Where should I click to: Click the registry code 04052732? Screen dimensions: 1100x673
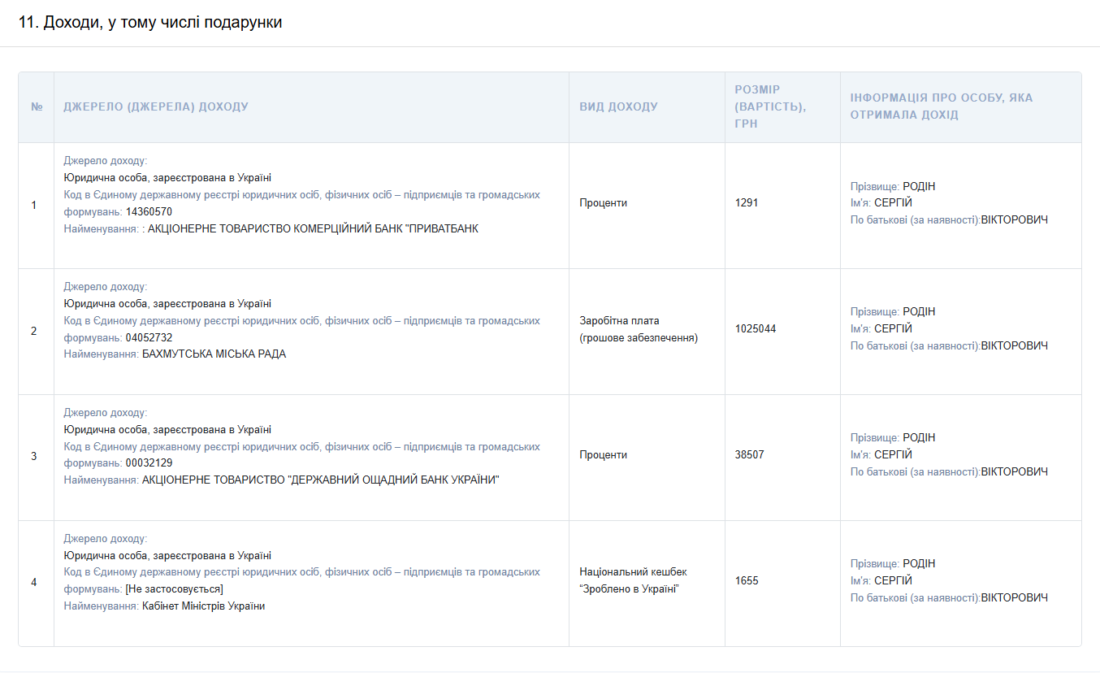click(149, 338)
